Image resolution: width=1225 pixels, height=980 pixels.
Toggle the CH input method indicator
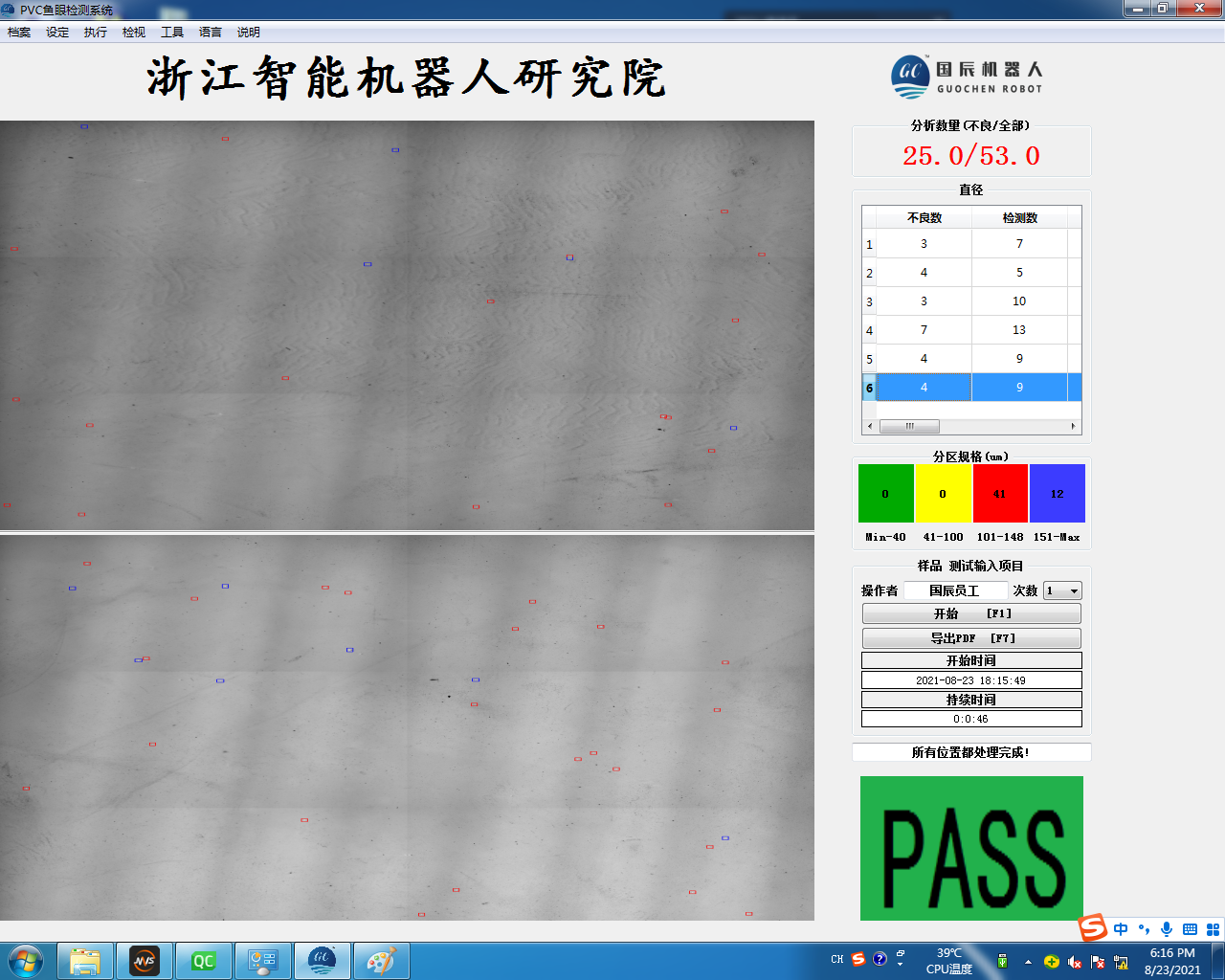click(835, 957)
